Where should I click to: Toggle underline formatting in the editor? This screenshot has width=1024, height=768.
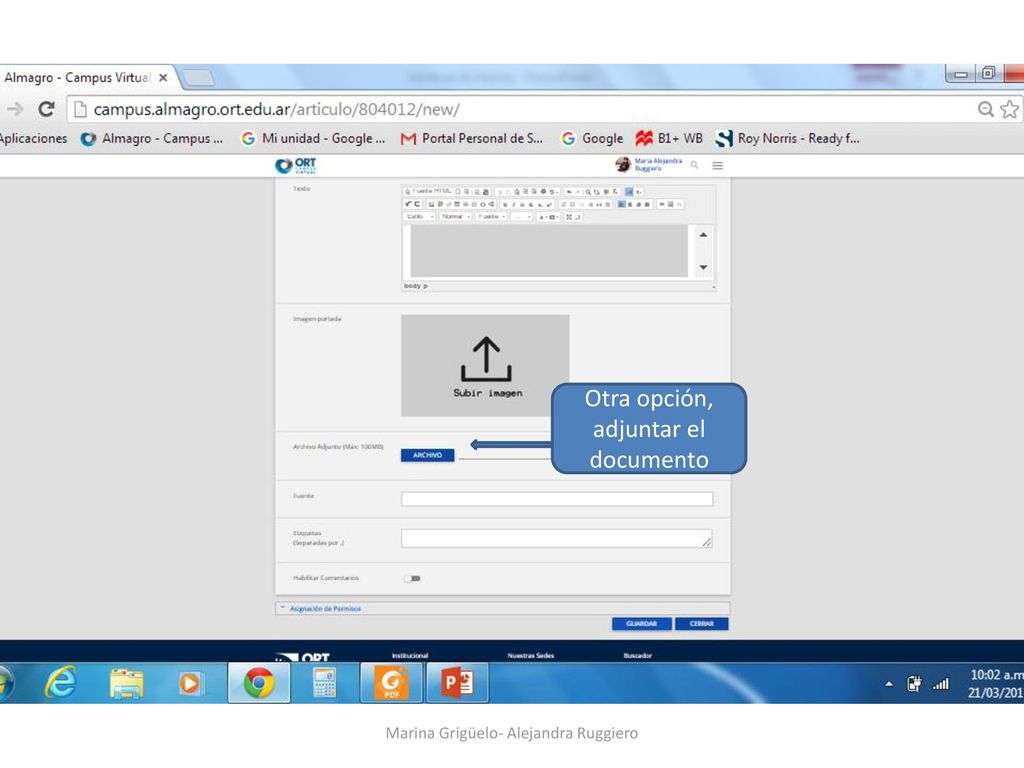[522, 204]
